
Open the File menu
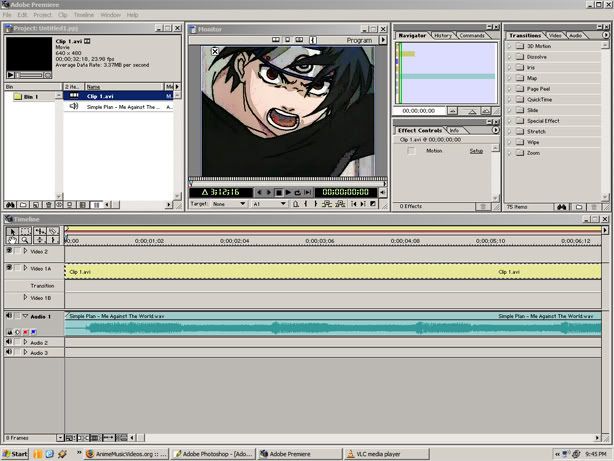click(7, 15)
